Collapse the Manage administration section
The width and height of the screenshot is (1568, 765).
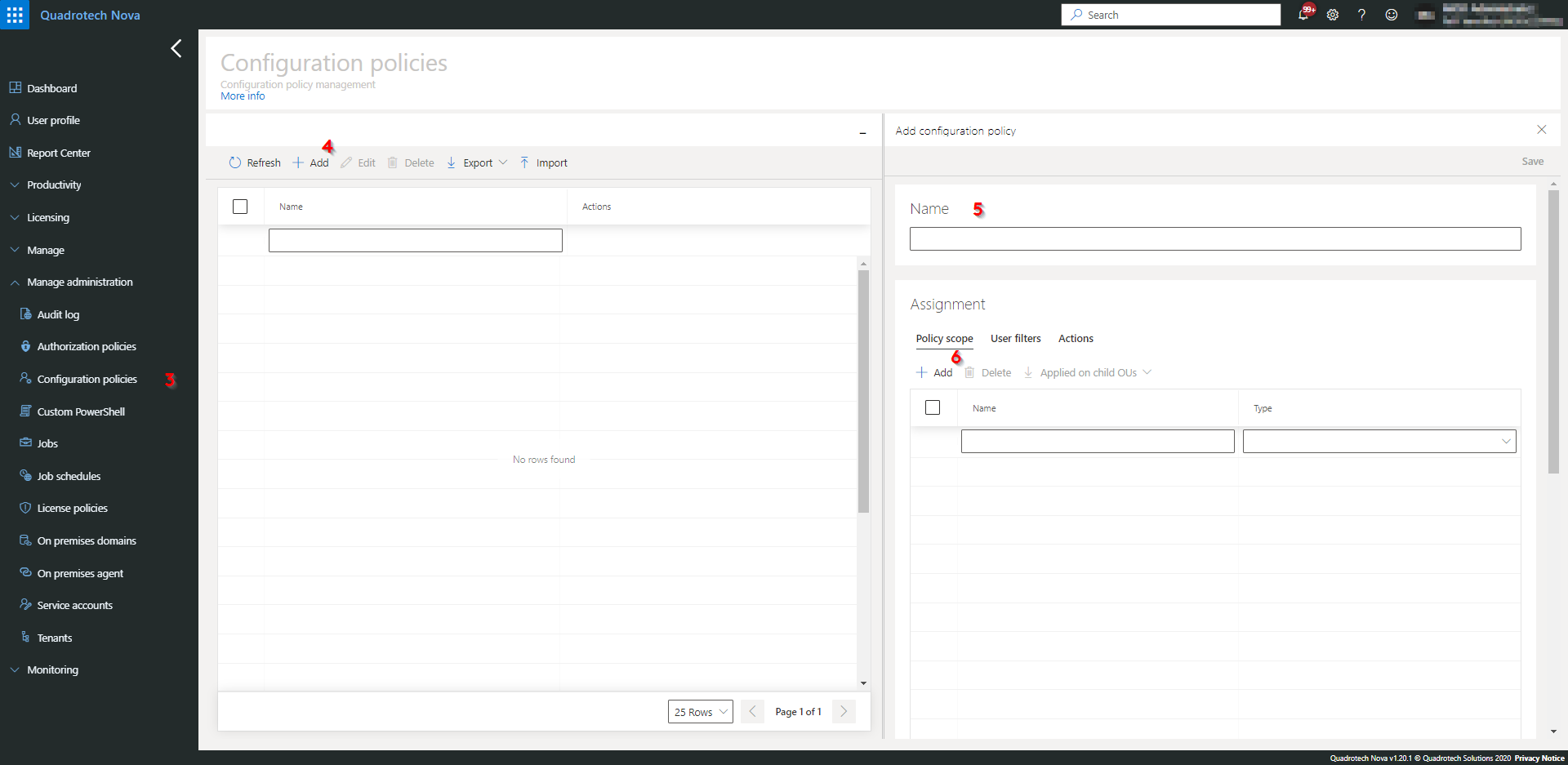click(x=15, y=282)
